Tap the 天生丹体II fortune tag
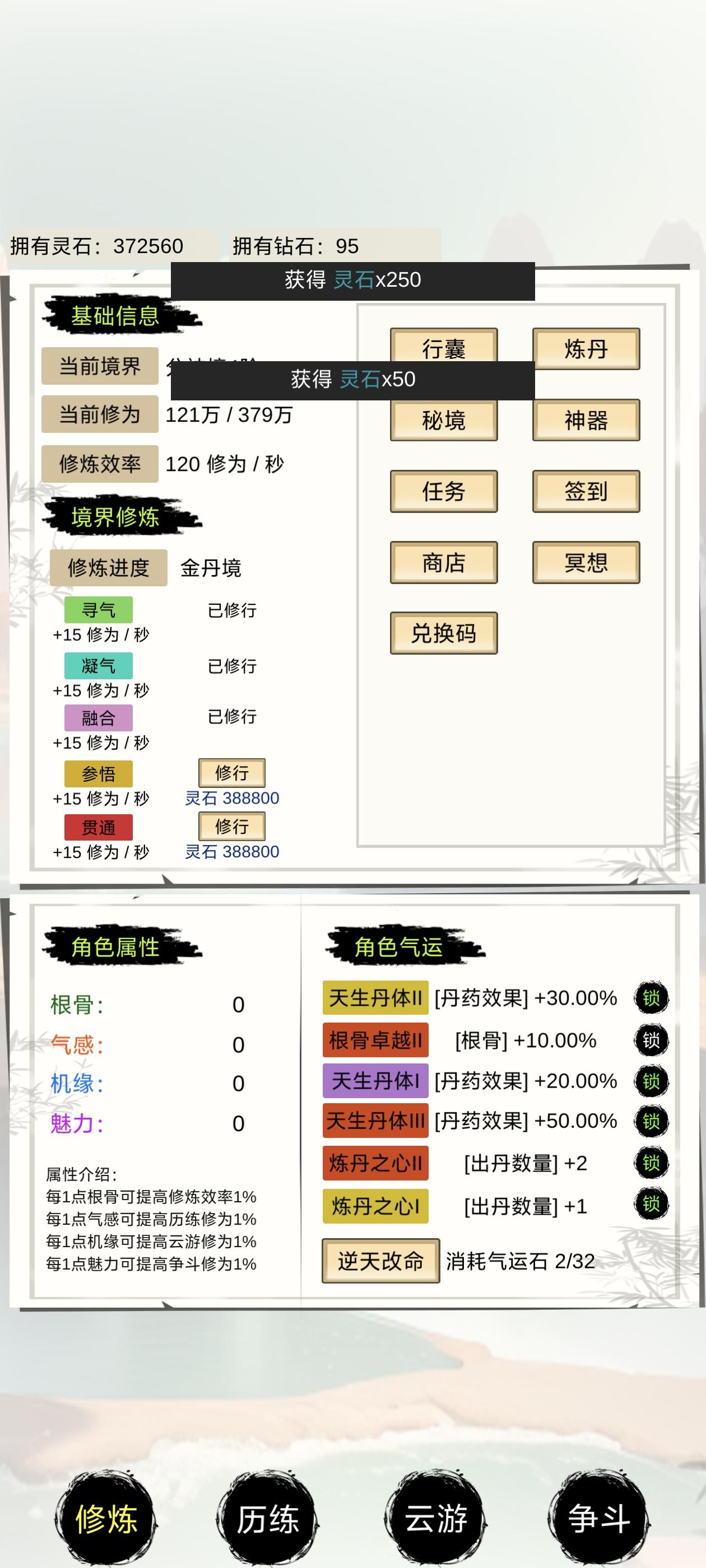706x1568 pixels. click(375, 998)
